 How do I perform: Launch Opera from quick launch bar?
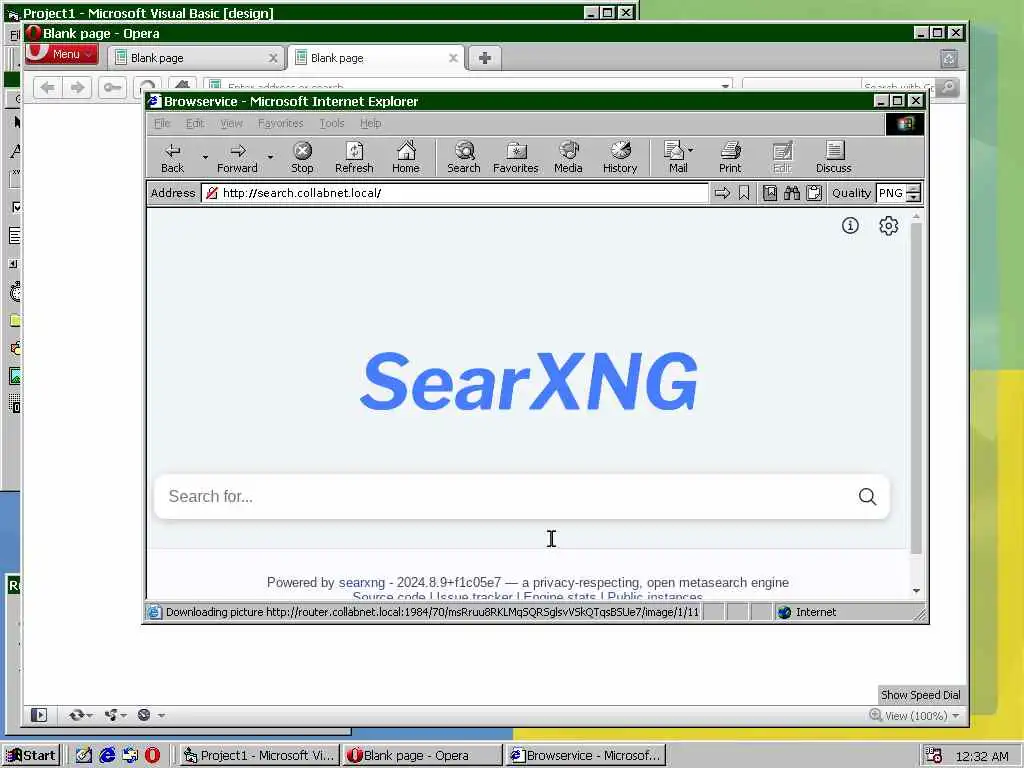pos(152,755)
